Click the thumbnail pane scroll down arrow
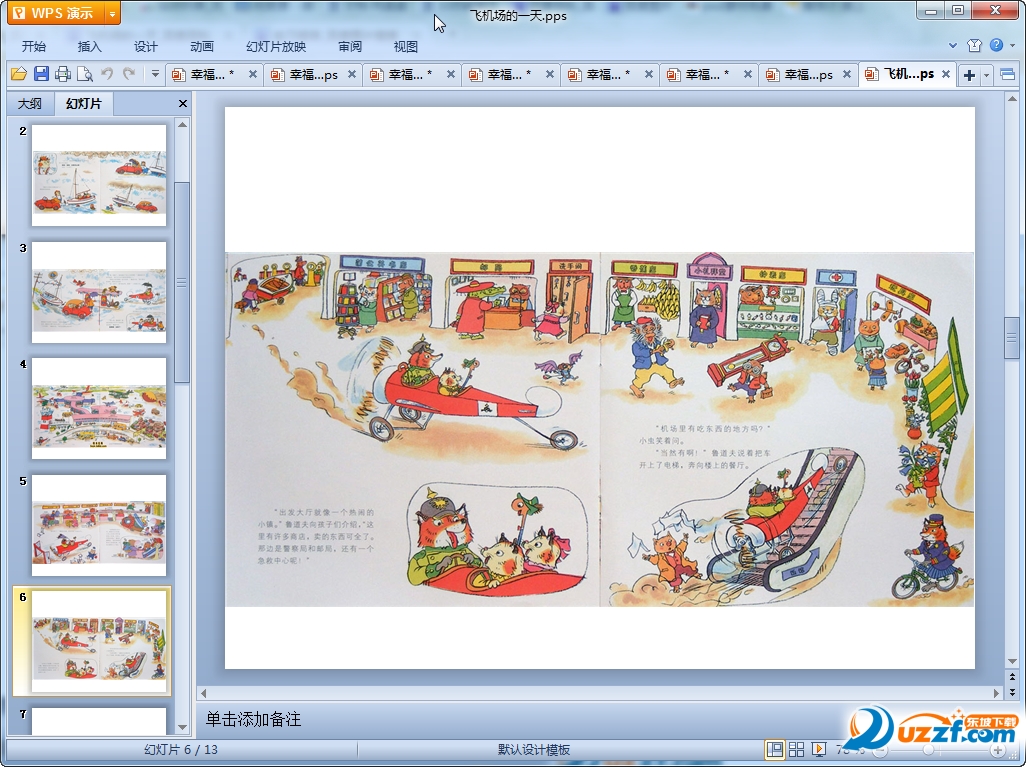The image size is (1026, 767). coord(183,727)
